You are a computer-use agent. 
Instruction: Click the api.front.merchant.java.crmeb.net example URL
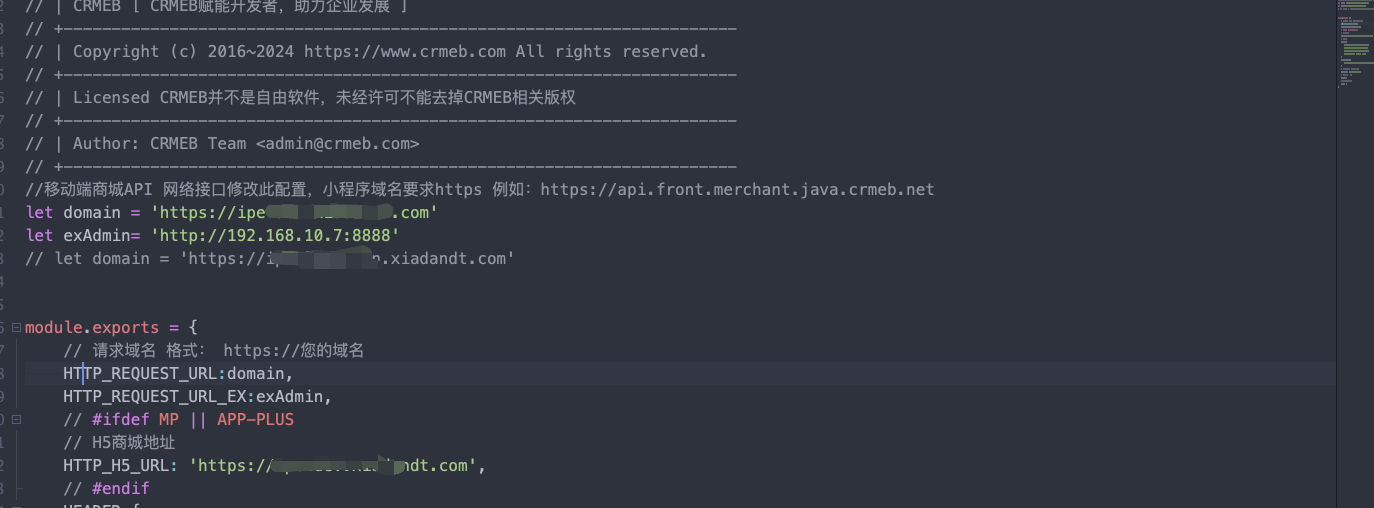coord(737,190)
